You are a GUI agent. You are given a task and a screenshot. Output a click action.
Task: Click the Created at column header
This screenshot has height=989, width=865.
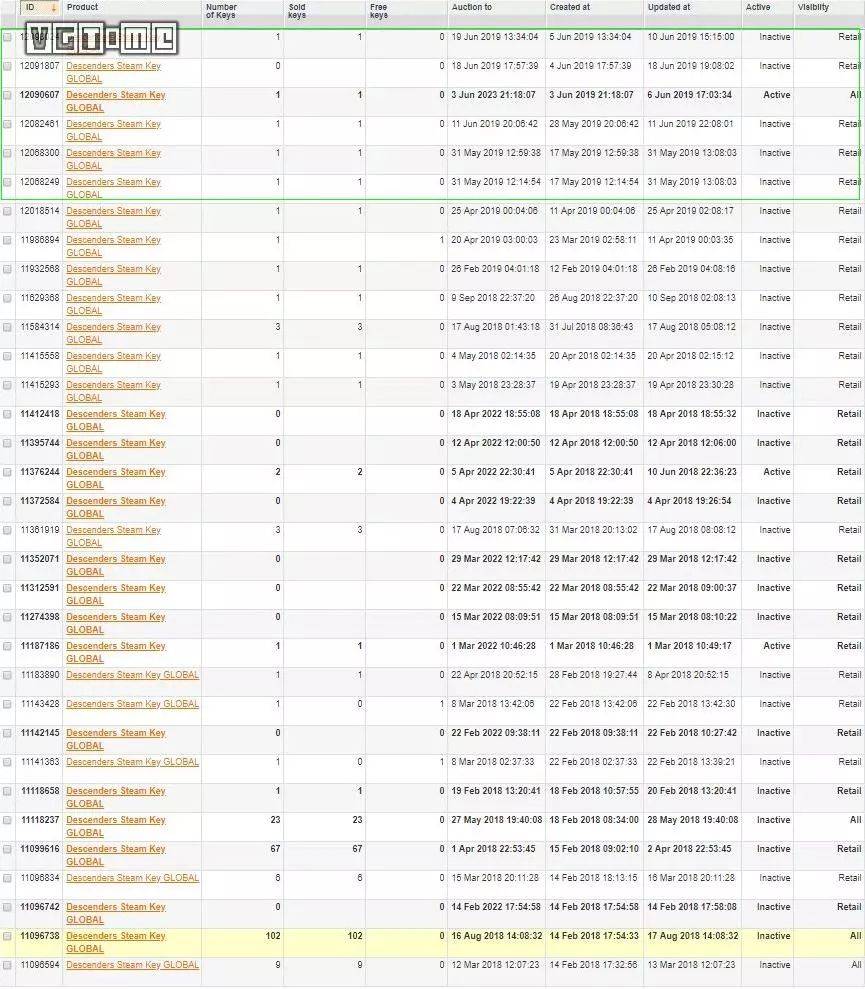pos(569,8)
